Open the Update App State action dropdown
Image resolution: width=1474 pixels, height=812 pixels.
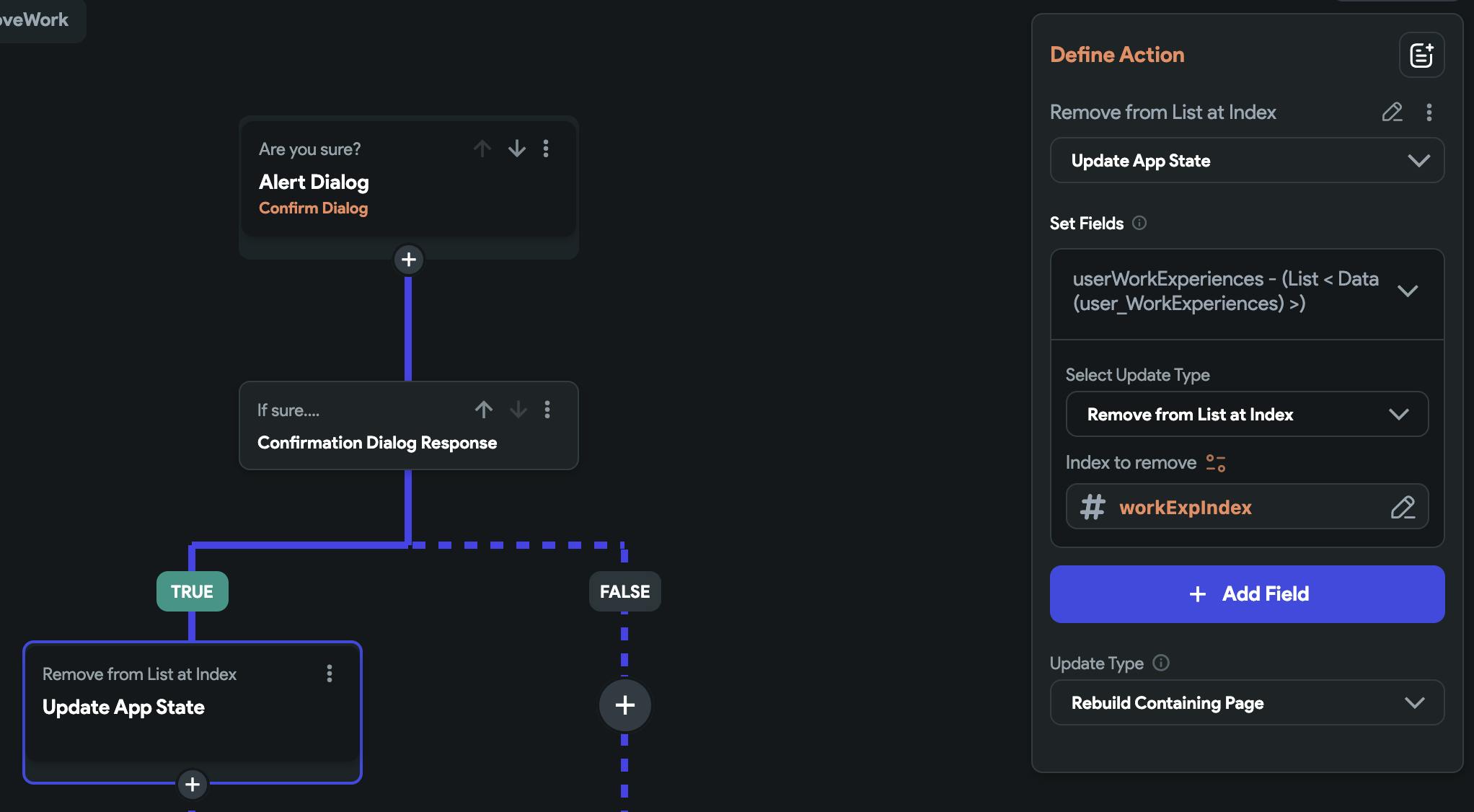1246,161
